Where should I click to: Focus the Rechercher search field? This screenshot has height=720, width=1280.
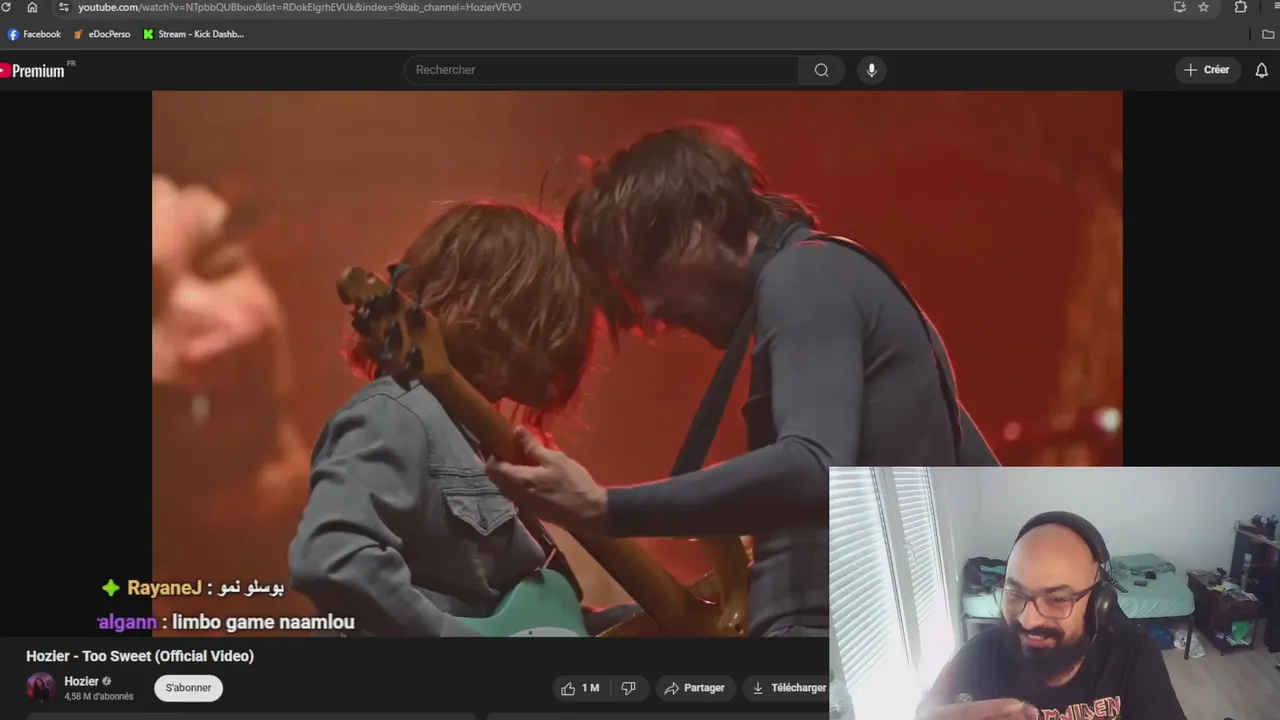point(601,70)
